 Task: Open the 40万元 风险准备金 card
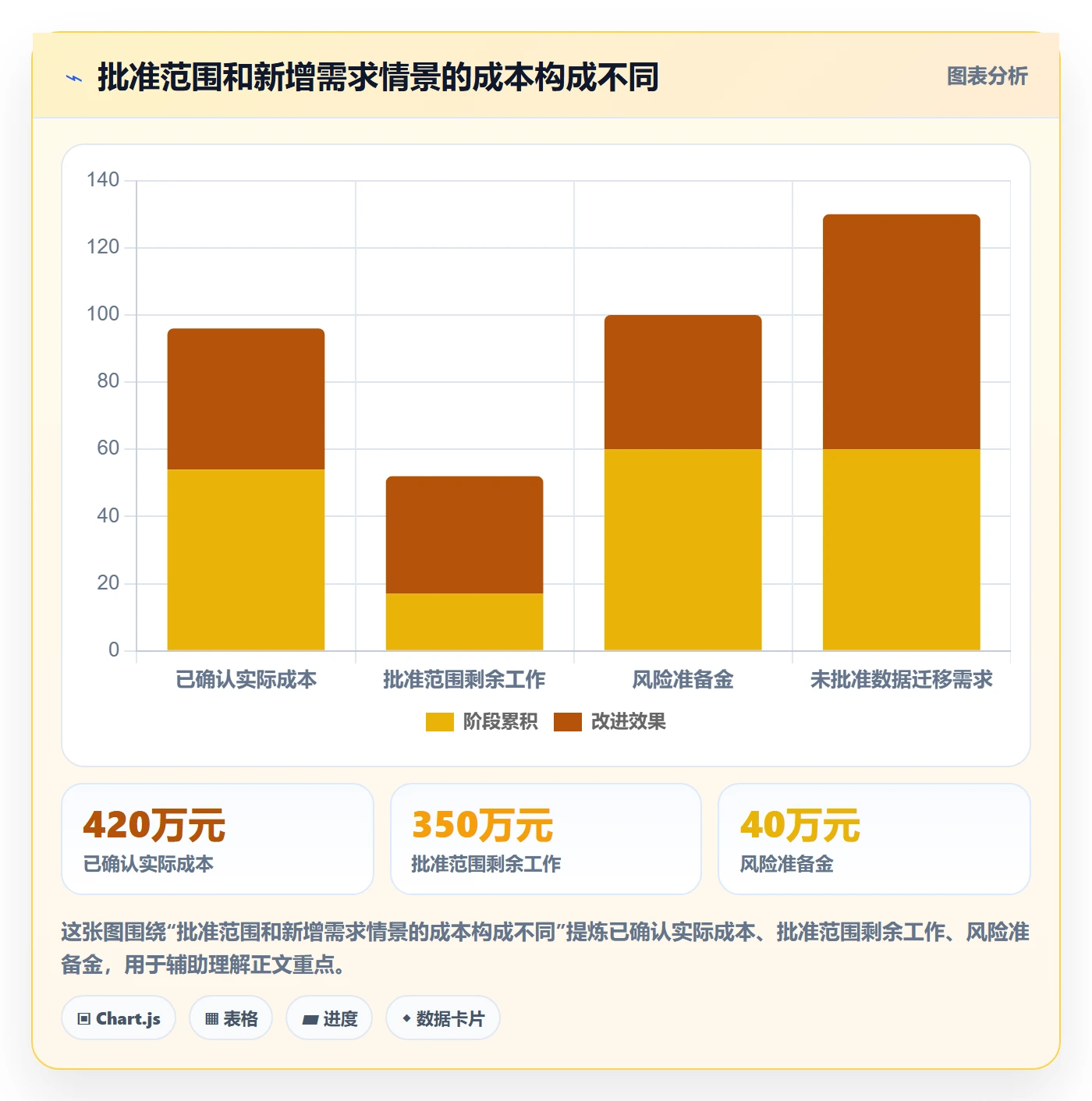pyautogui.click(x=874, y=839)
